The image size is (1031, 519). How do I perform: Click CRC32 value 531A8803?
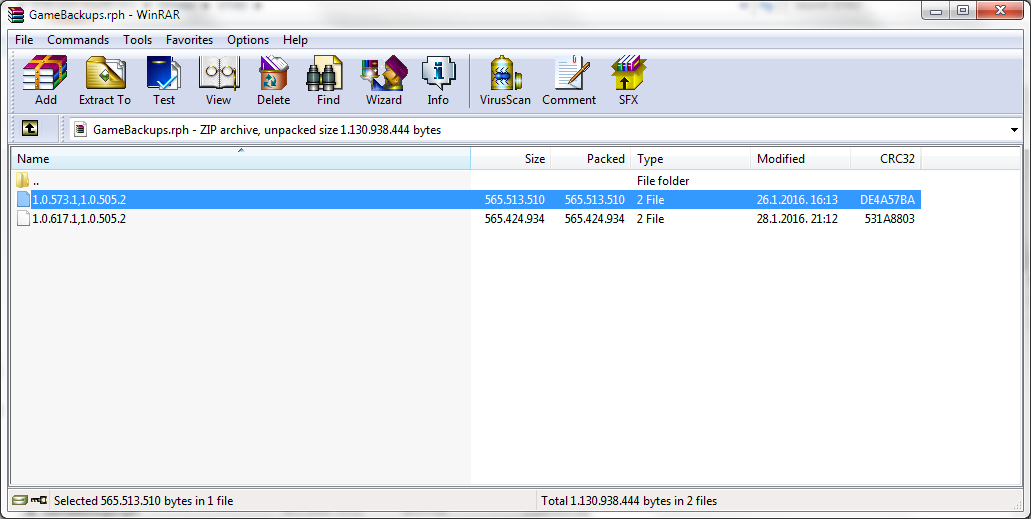point(889,218)
